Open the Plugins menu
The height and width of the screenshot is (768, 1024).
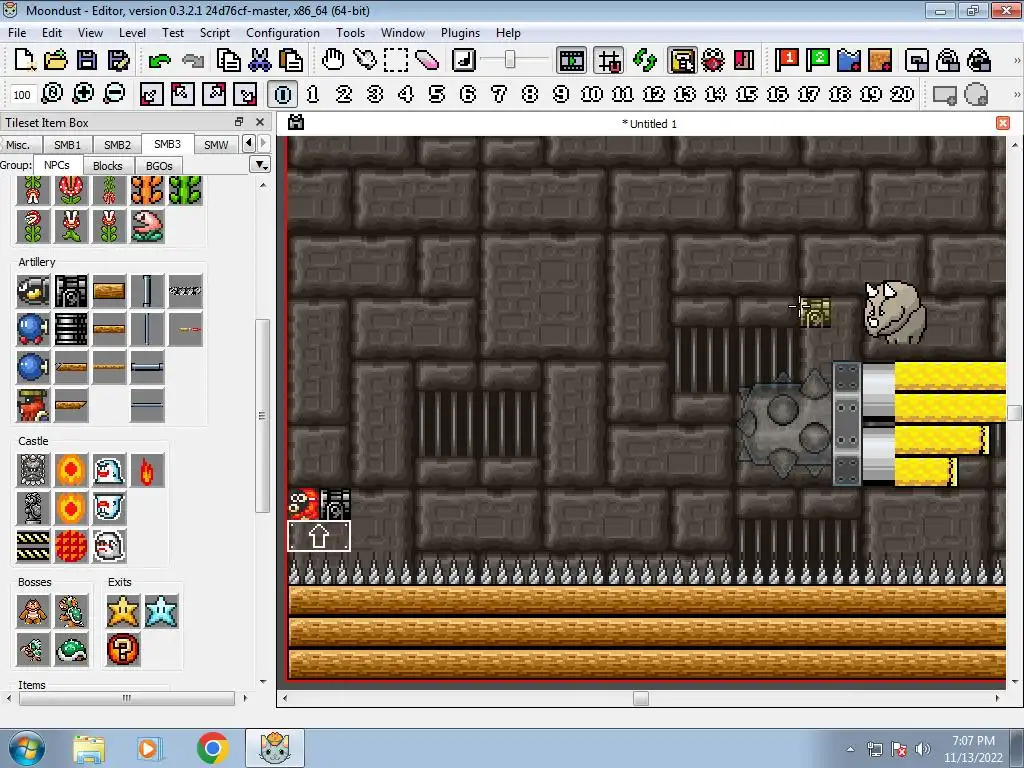pyautogui.click(x=460, y=33)
